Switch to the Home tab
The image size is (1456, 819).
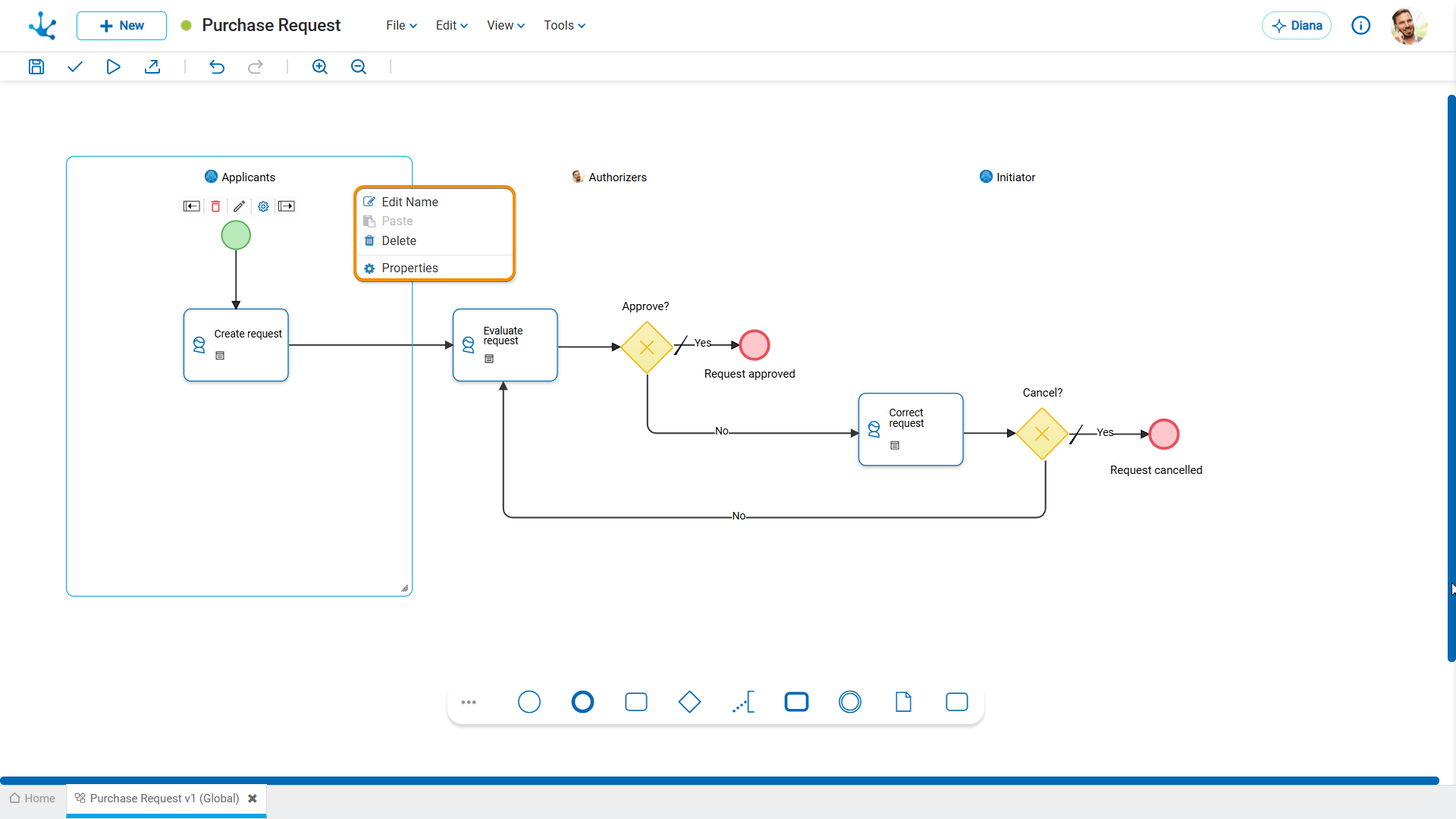[33, 799]
